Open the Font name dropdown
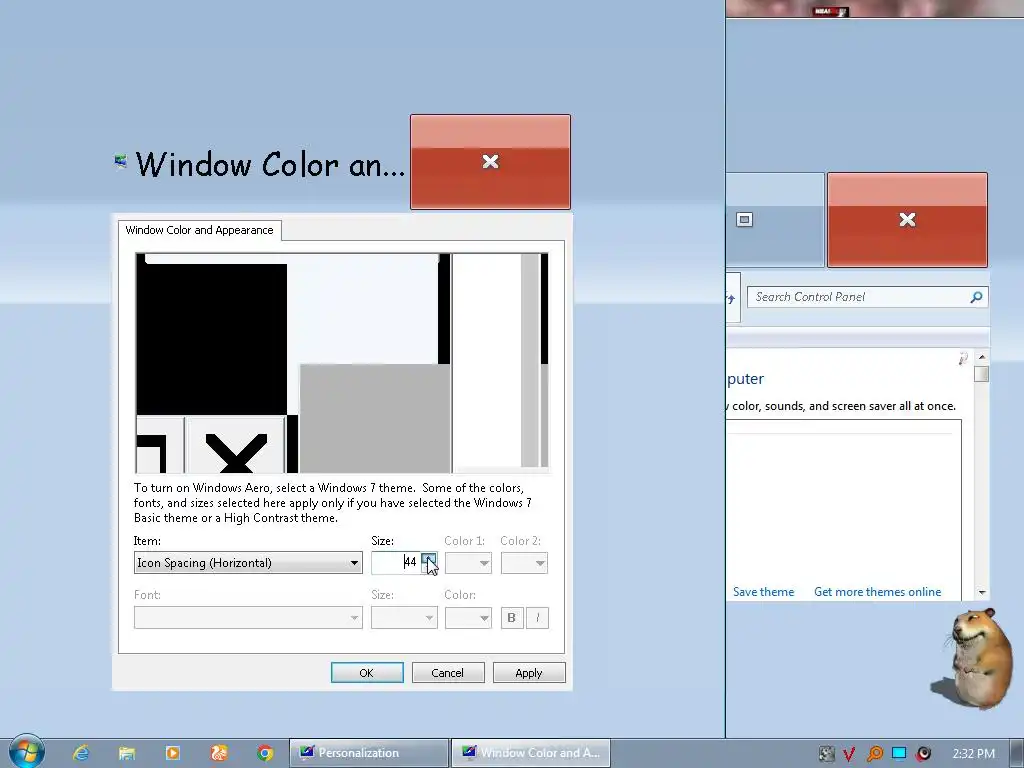 click(x=248, y=618)
